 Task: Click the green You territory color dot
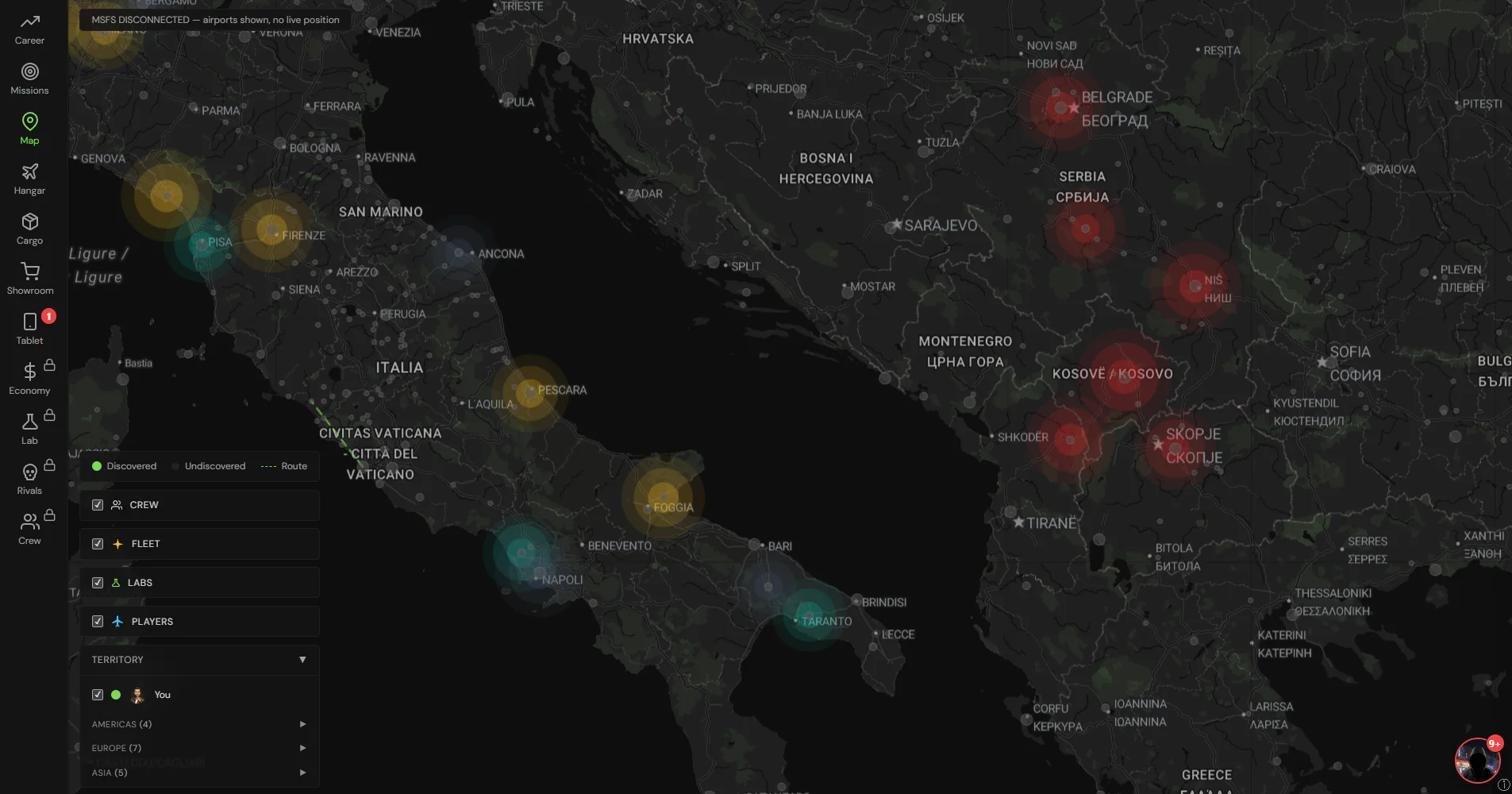click(116, 695)
